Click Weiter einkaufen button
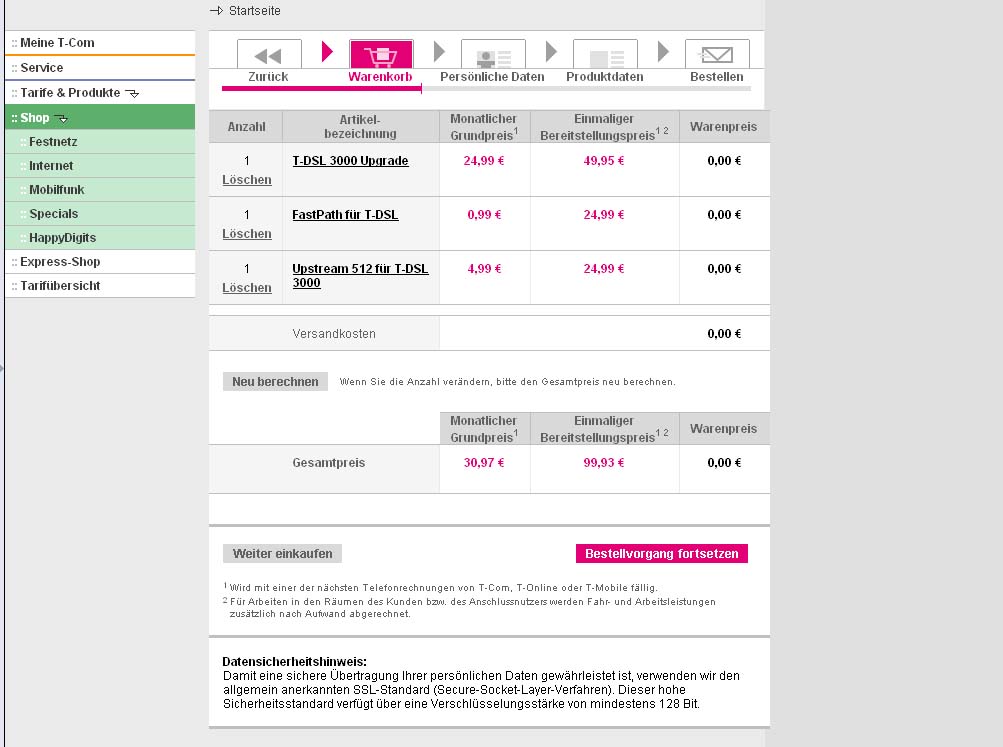 tap(282, 554)
